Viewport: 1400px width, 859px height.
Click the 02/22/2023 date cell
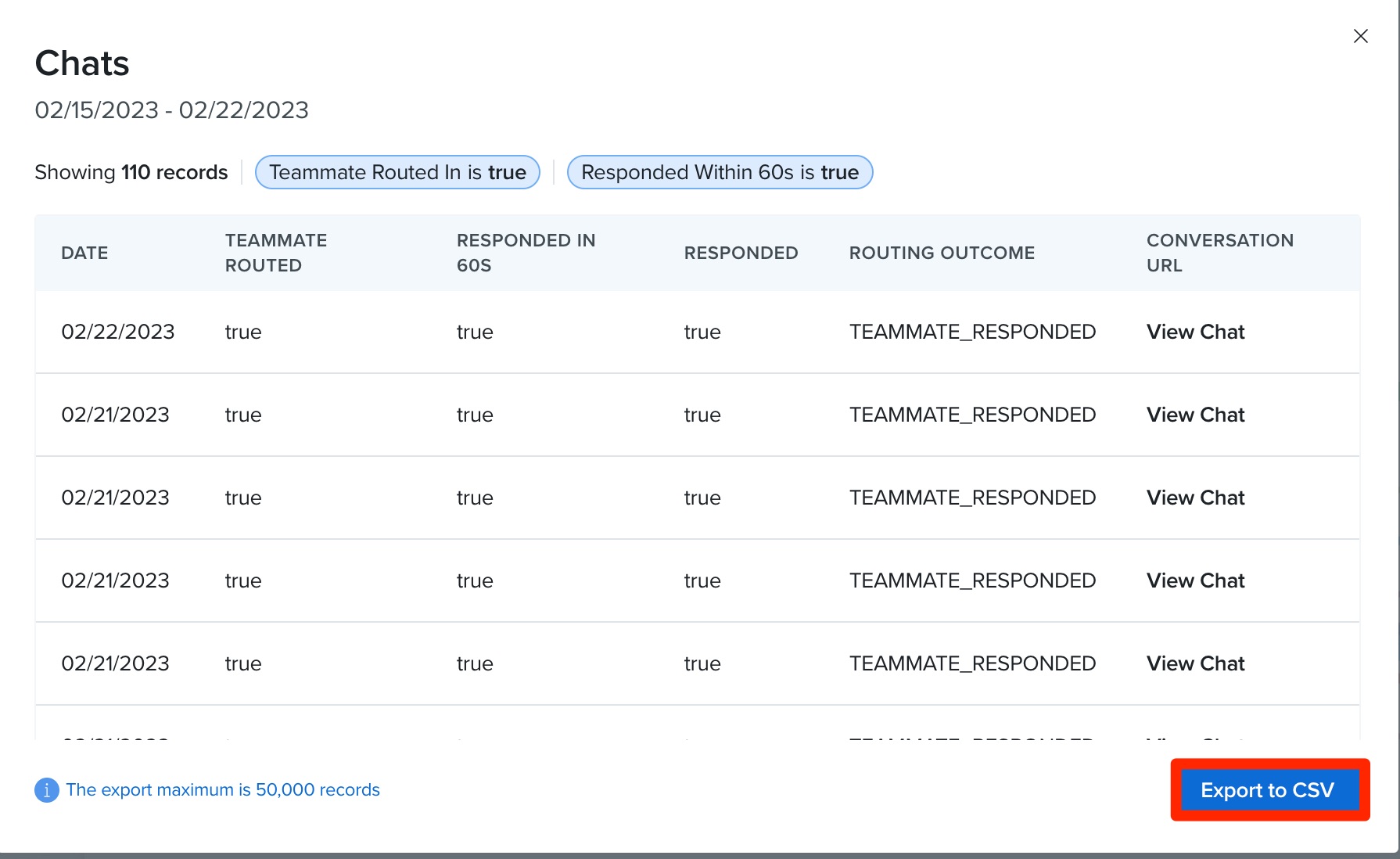pyautogui.click(x=118, y=332)
